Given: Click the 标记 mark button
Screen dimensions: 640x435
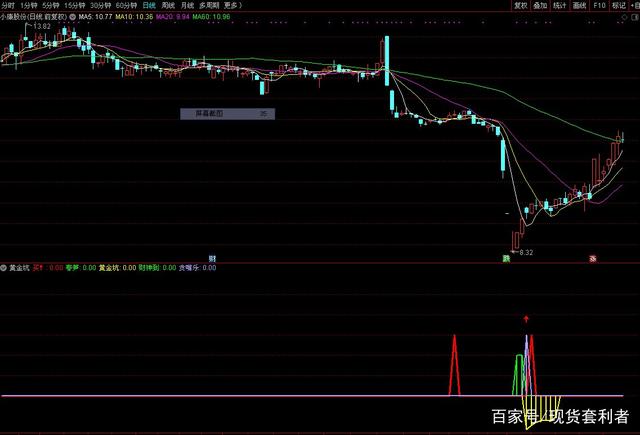Looking at the screenshot, I should pyautogui.click(x=619, y=5).
